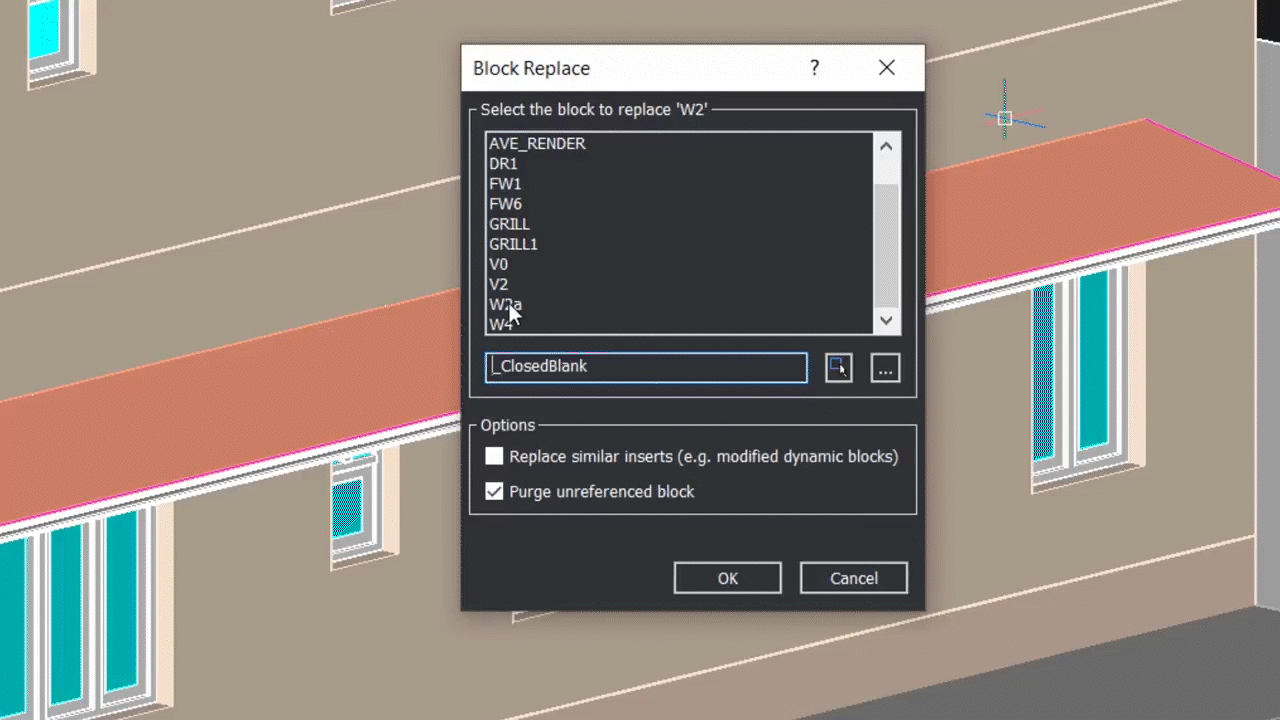Select the FW6 block
The image size is (1280, 720).
coord(505,203)
